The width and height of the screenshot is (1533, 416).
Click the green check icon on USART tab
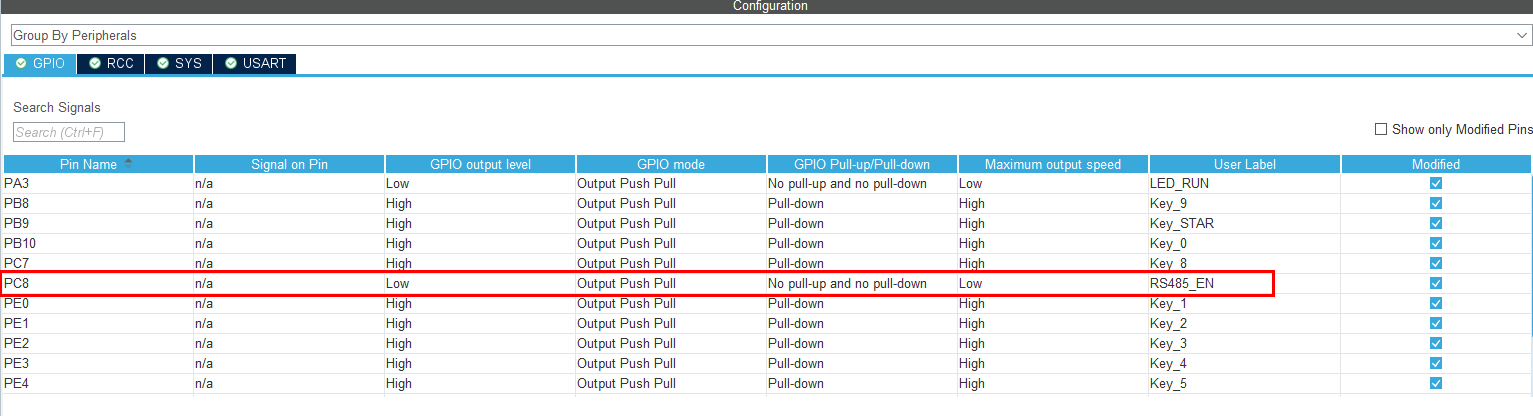pyautogui.click(x=231, y=63)
